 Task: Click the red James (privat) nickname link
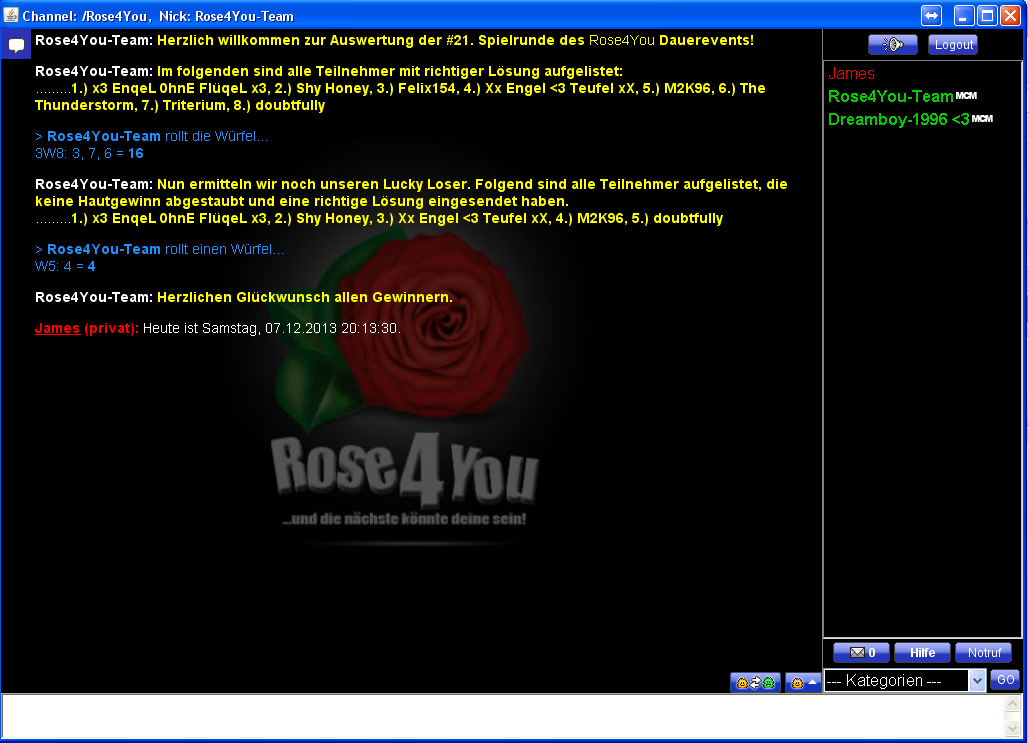pyautogui.click(x=57, y=328)
